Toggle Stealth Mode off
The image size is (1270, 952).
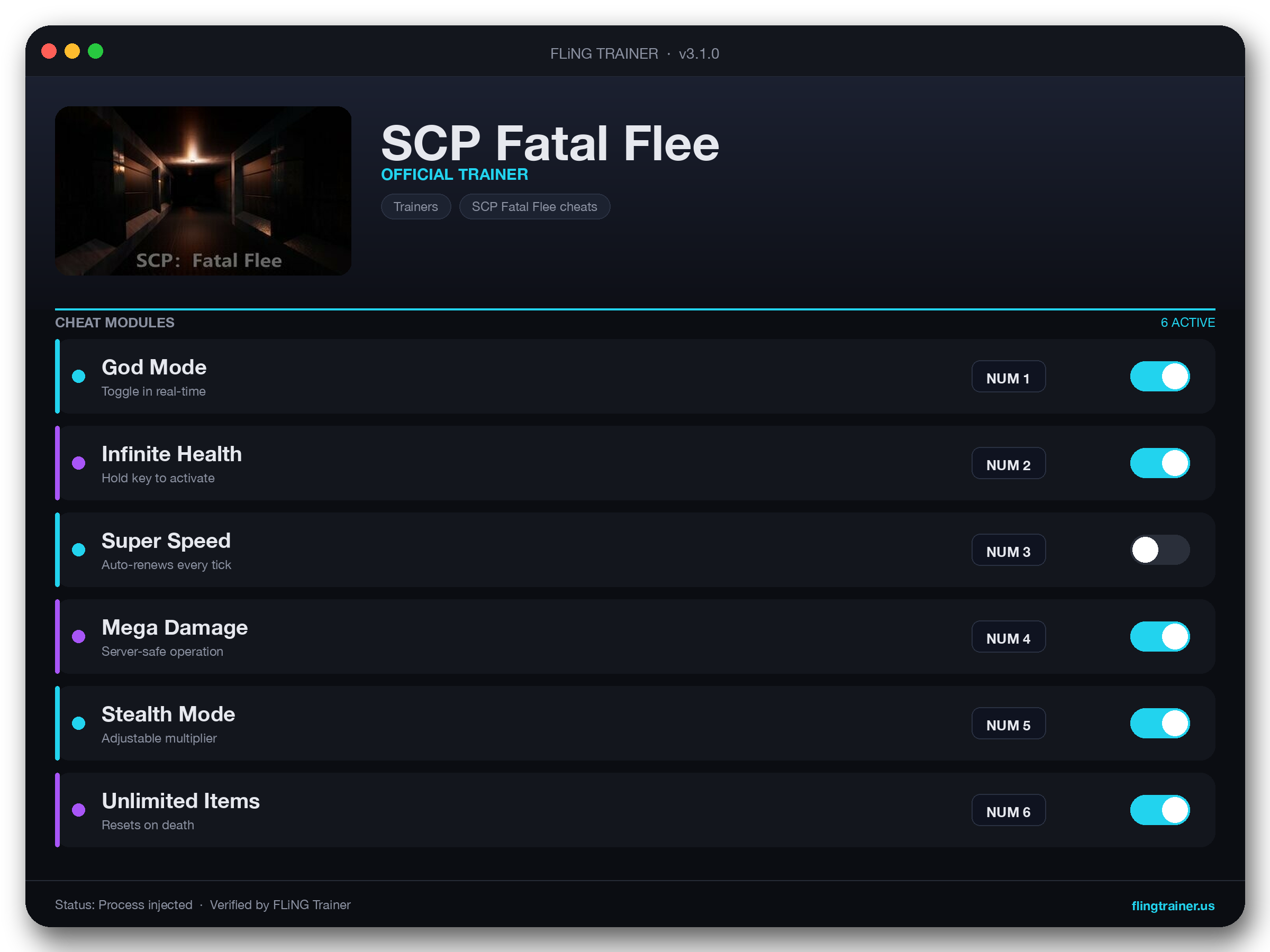click(x=1159, y=723)
